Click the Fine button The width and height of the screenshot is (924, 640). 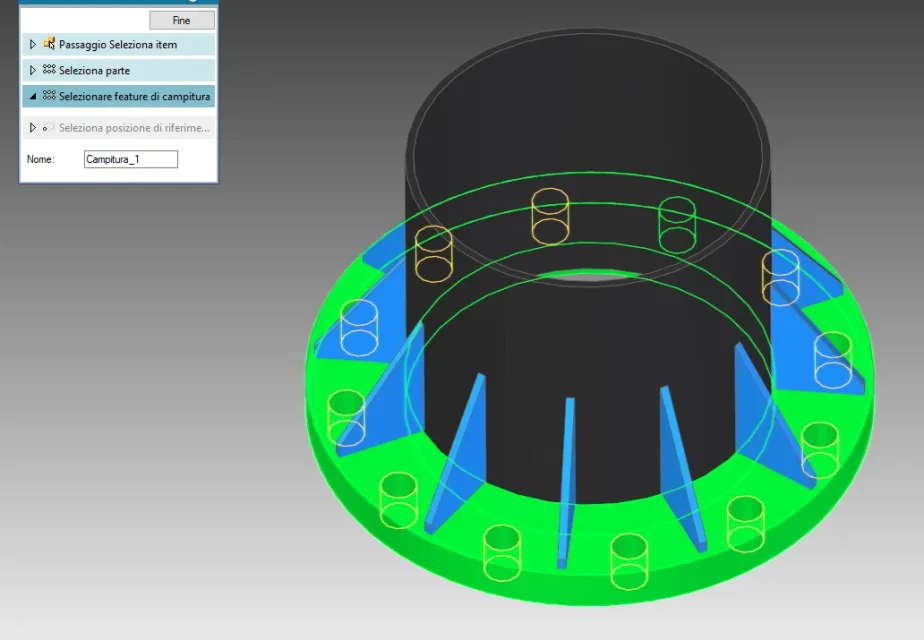181,20
